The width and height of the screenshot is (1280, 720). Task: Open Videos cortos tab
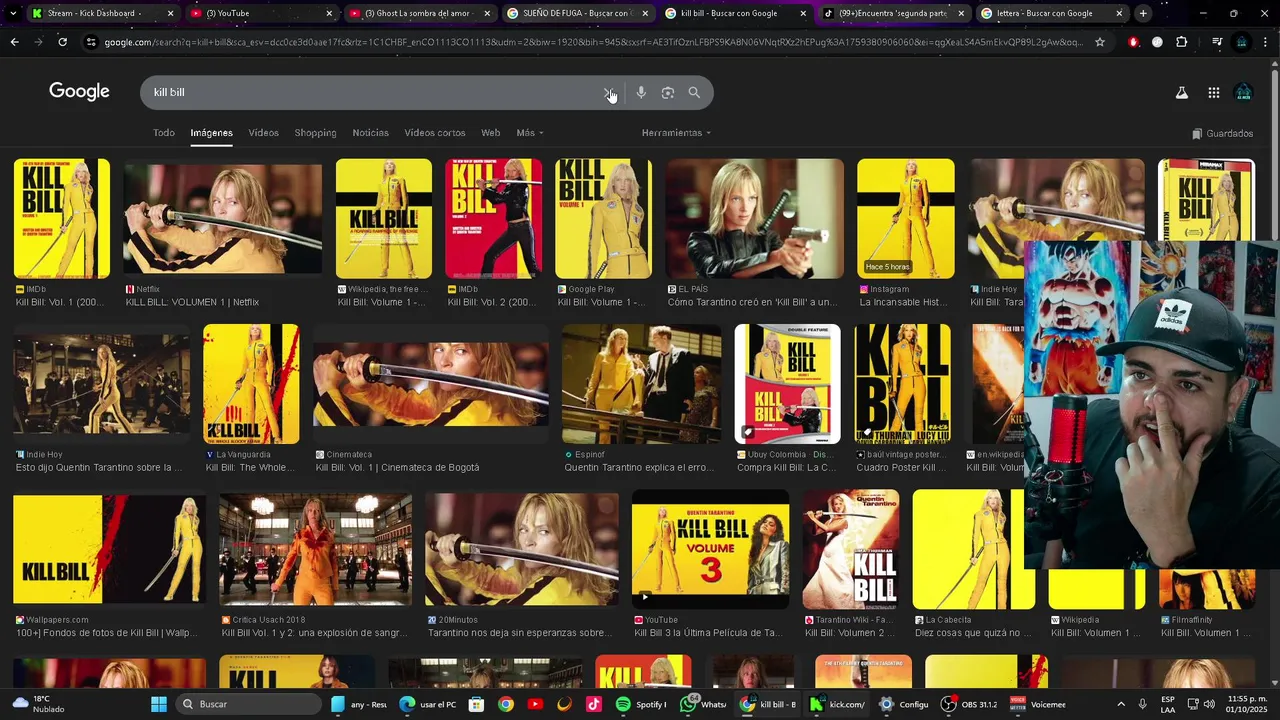pos(435,133)
